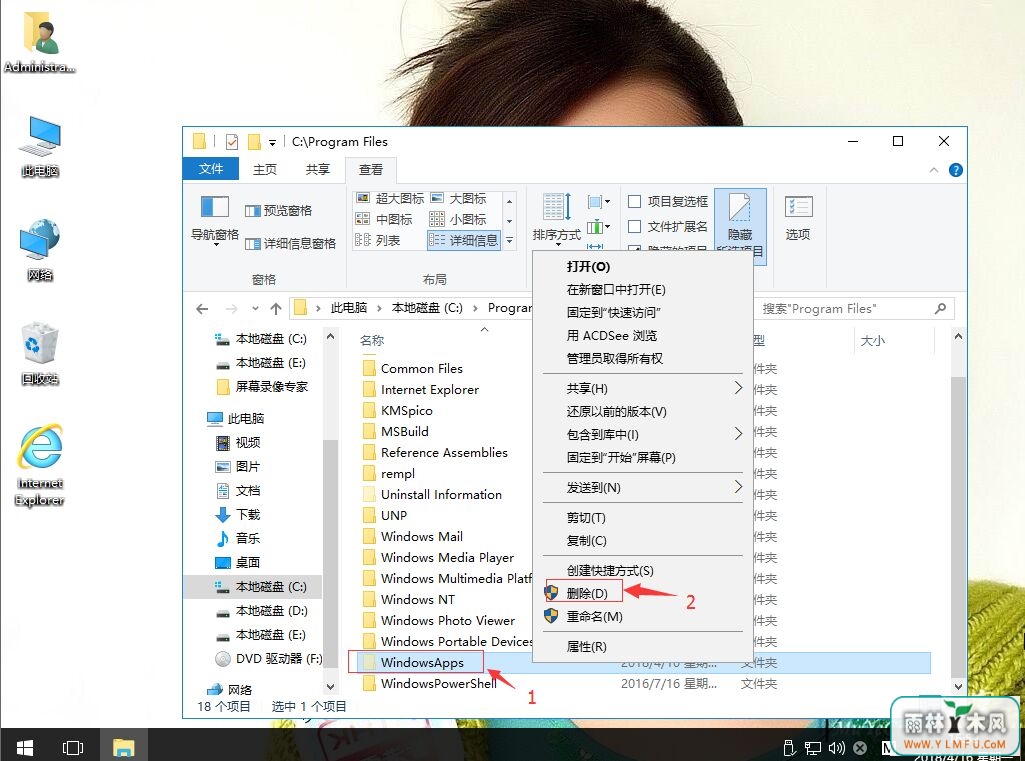Switch to the 主页 ribbon tab
The image size is (1025, 761).
point(265,169)
